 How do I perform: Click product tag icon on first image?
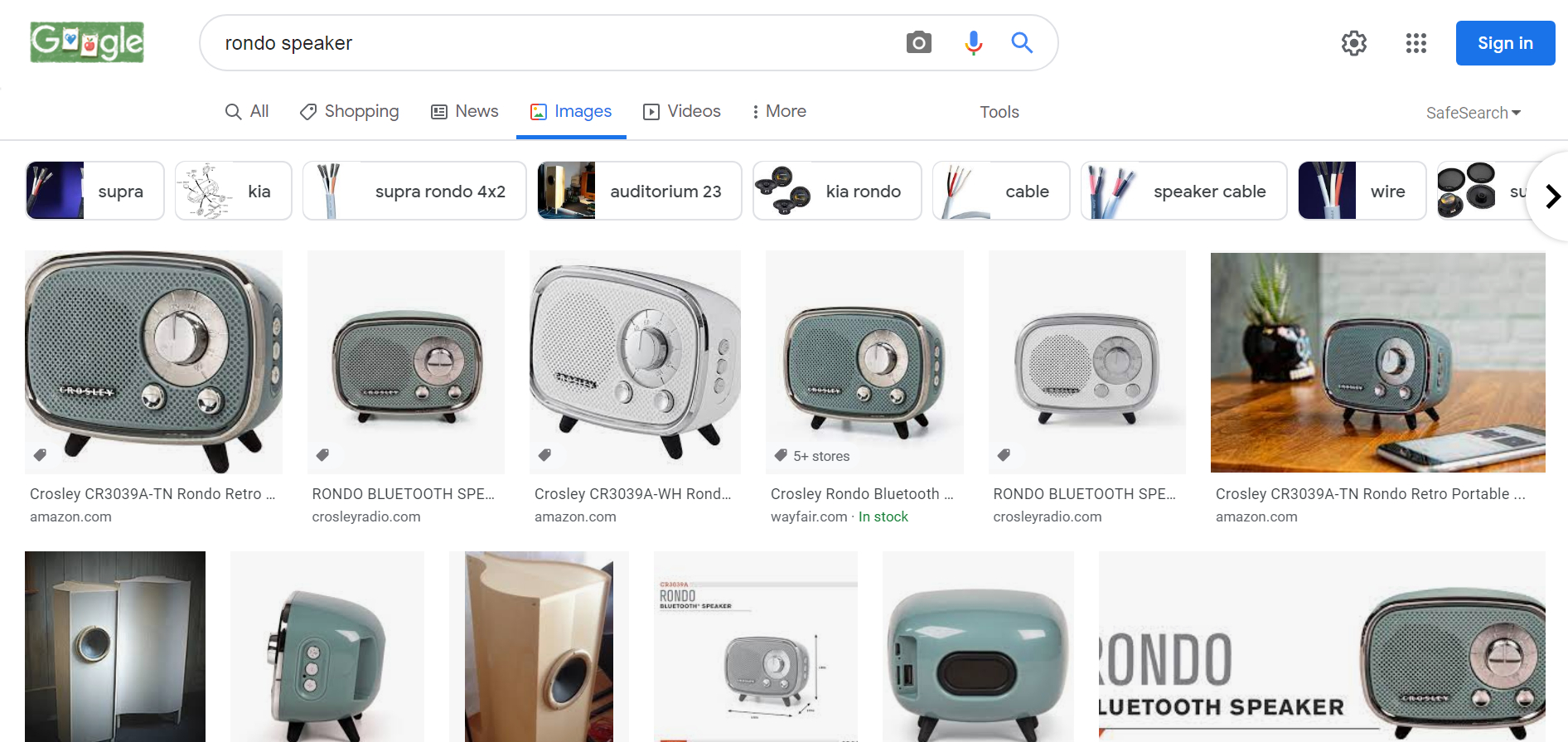(40, 454)
